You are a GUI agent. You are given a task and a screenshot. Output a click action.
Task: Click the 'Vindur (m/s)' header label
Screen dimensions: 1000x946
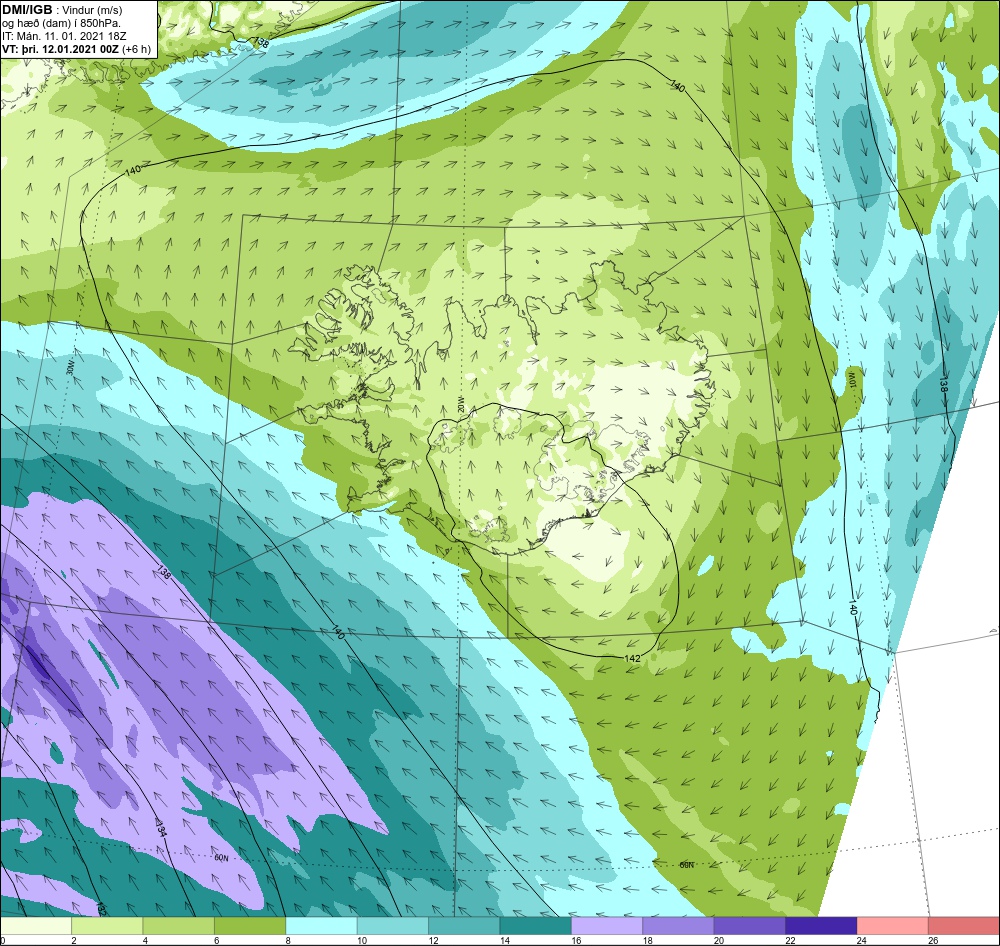[x=92, y=10]
